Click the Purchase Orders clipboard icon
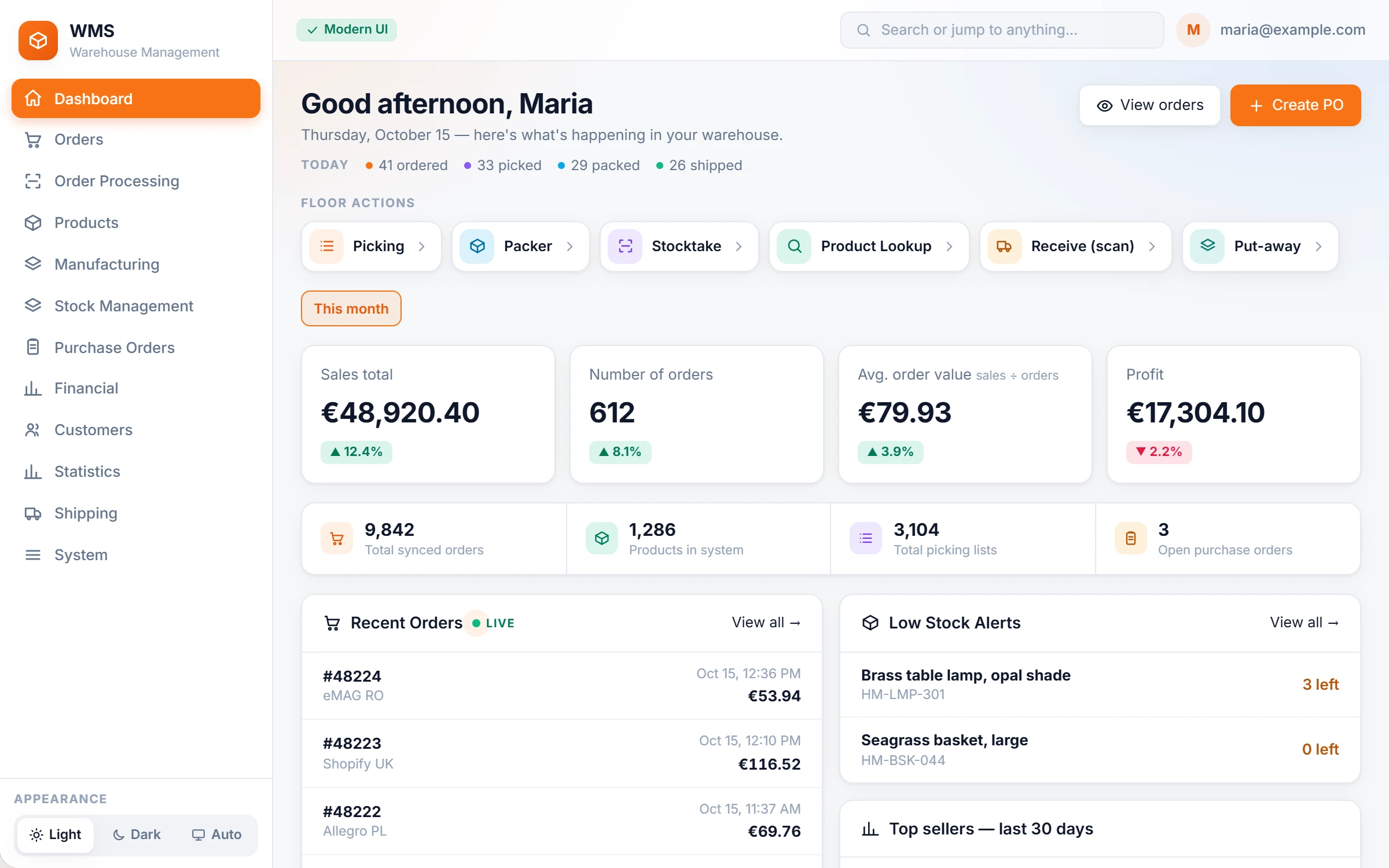The image size is (1389, 868). point(33,347)
